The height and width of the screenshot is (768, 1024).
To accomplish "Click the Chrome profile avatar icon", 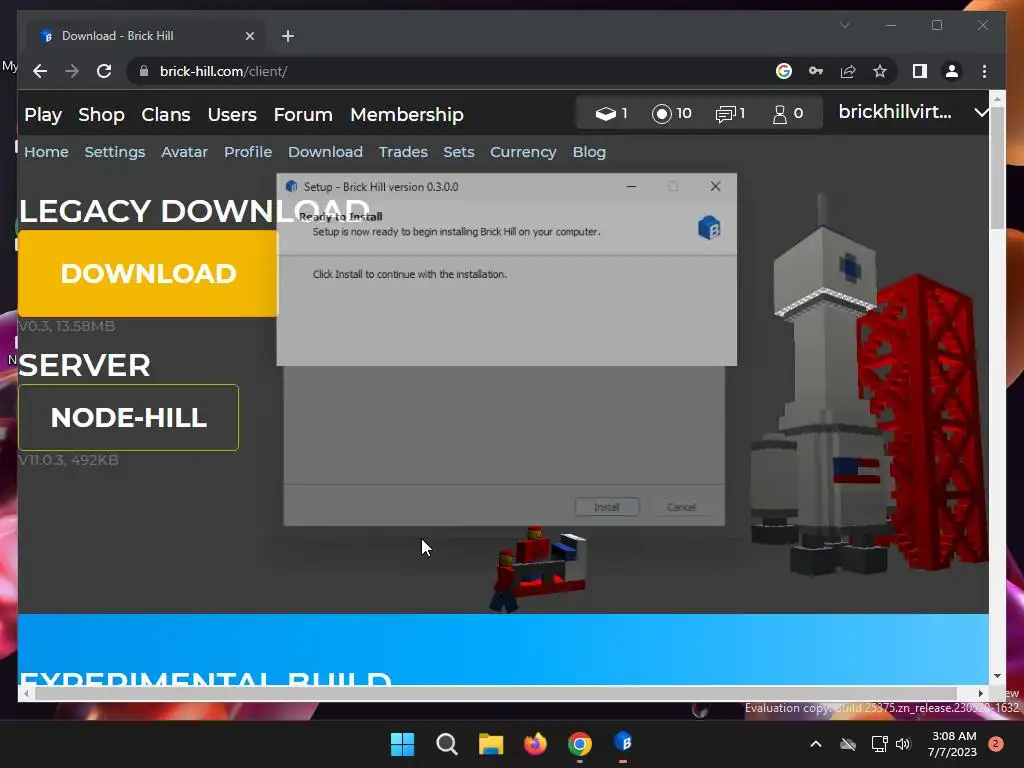I will tap(952, 71).
